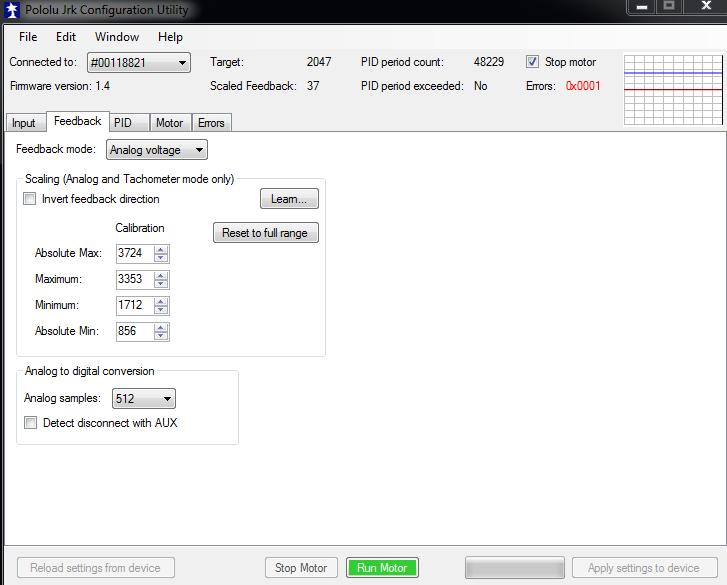Minimize the Jrk Configuration Utility window

(642, 6)
